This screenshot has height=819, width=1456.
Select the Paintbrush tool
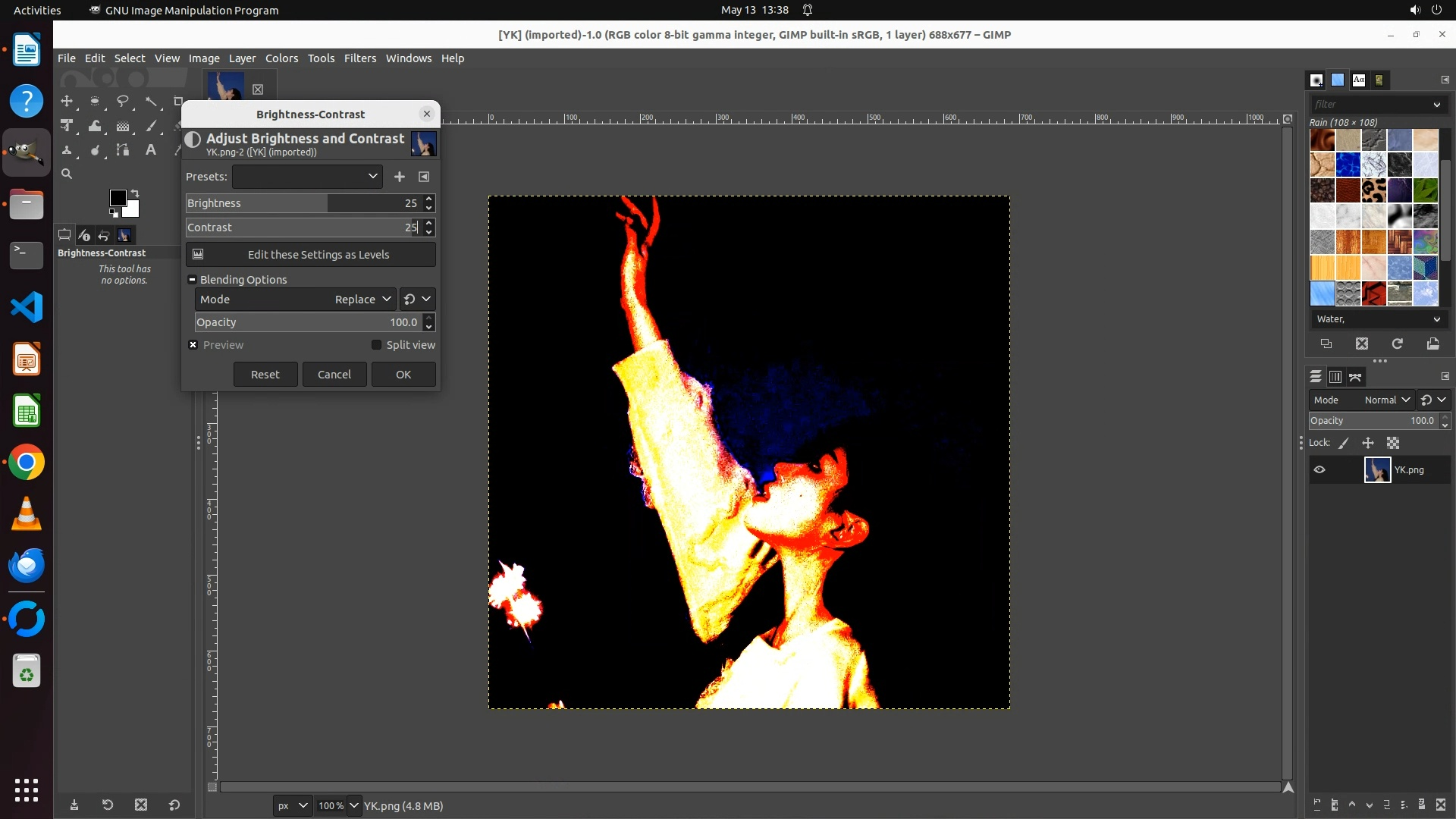(152, 126)
